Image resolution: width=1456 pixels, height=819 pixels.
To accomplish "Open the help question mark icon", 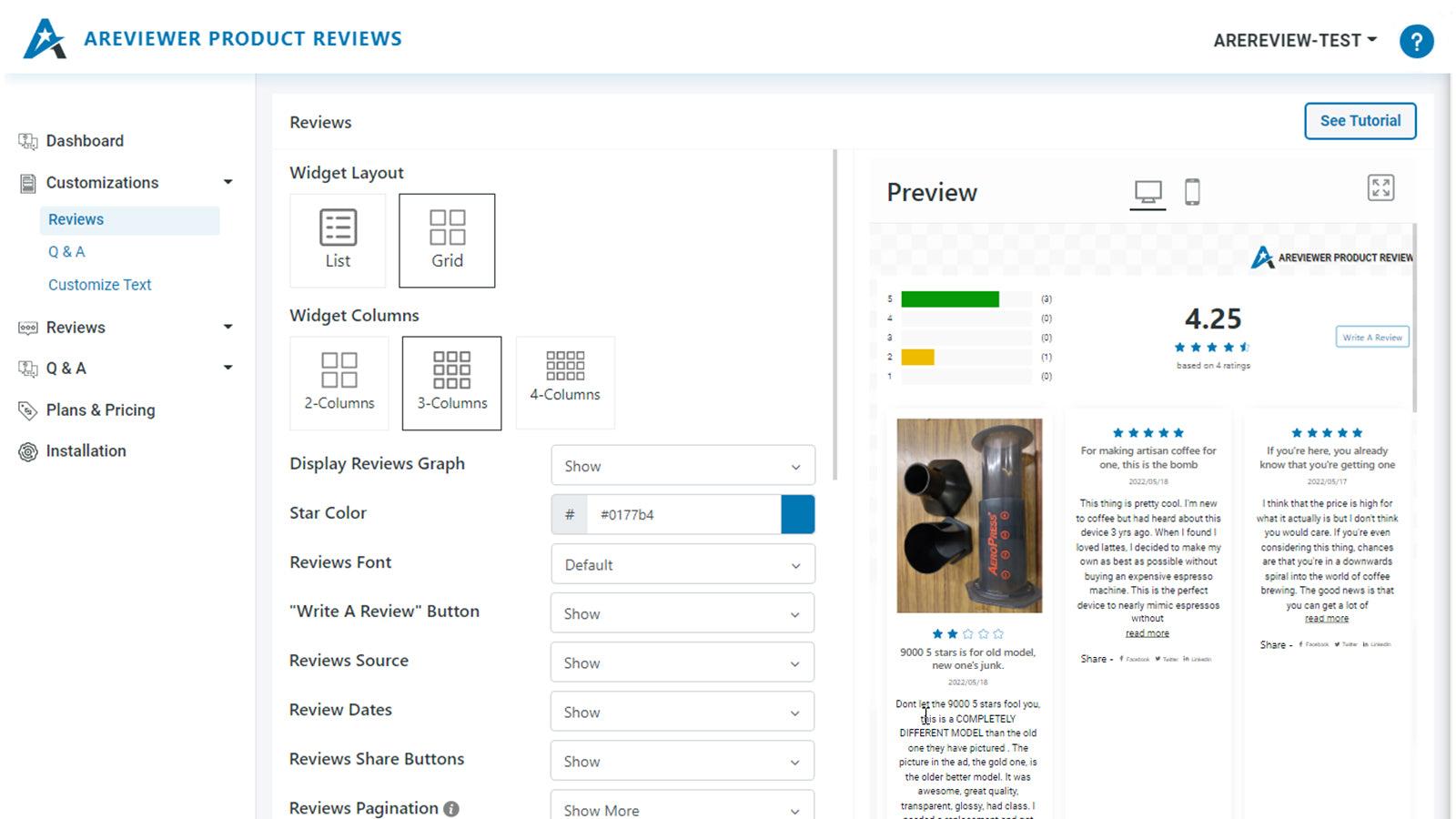I will coord(1417,41).
